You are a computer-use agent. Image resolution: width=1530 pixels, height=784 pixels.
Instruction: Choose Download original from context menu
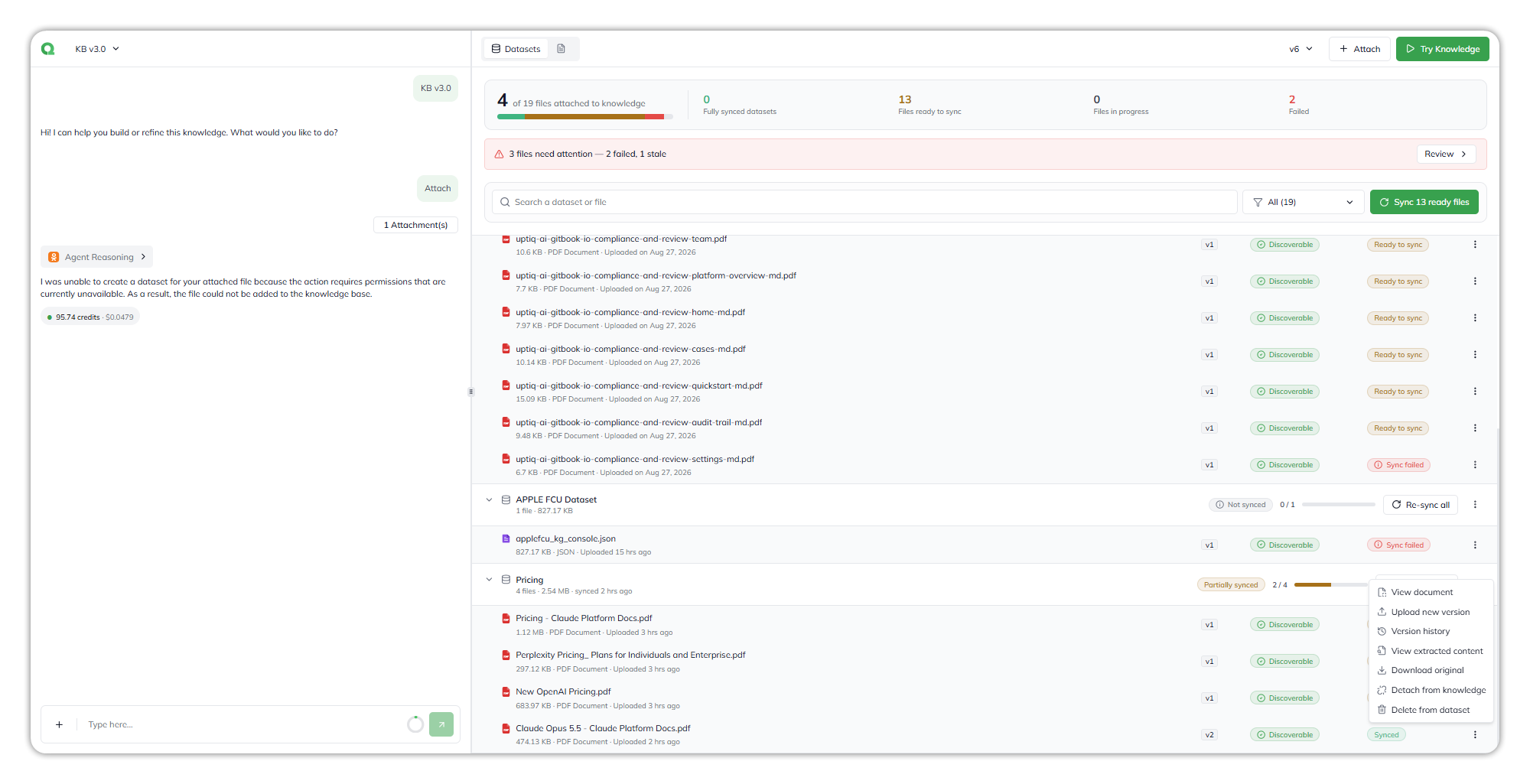point(1431,671)
